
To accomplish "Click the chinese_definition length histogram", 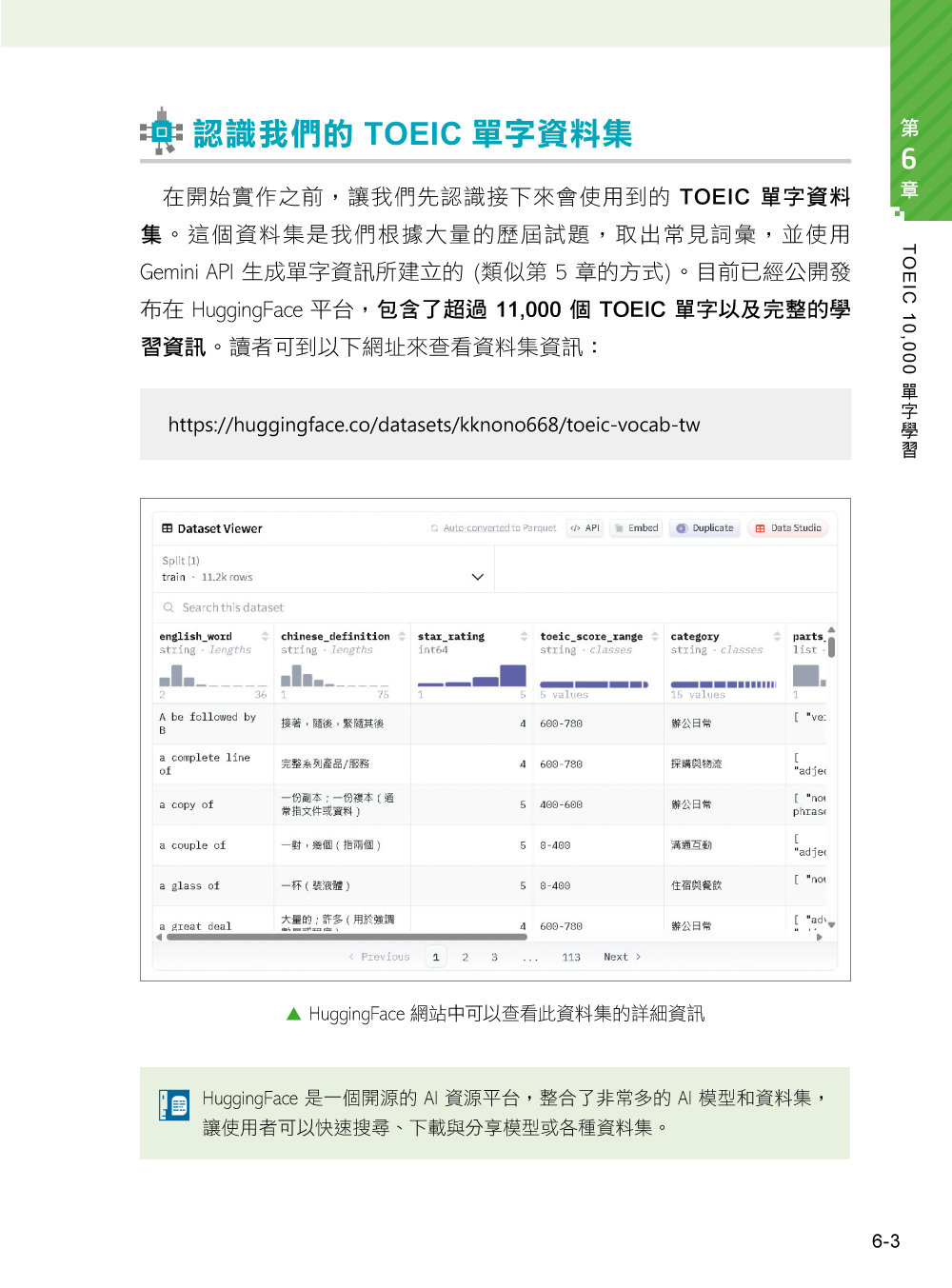I will [x=335, y=676].
